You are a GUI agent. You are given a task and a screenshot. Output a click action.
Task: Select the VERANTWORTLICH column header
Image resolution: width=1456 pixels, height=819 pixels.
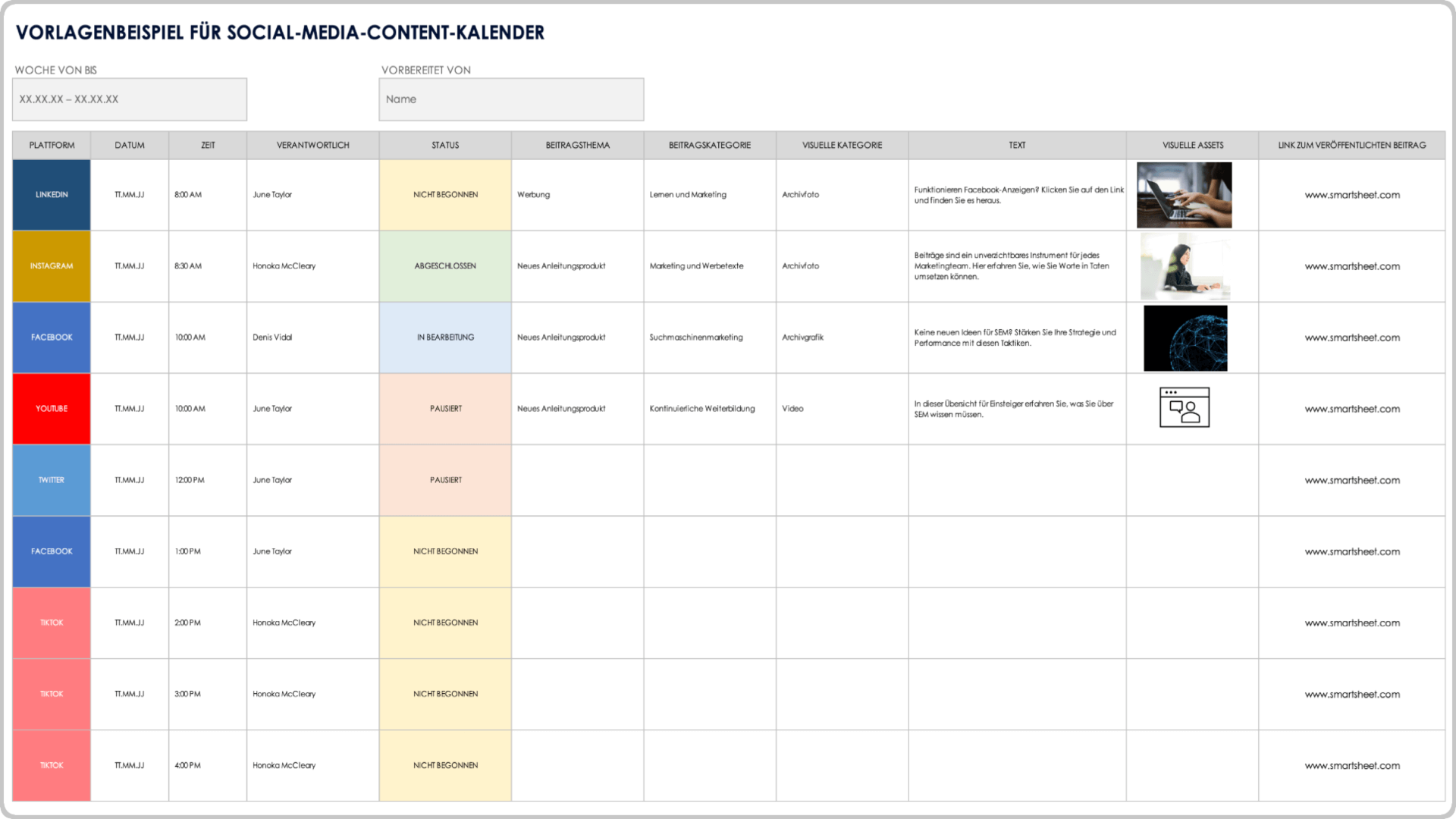pos(313,145)
